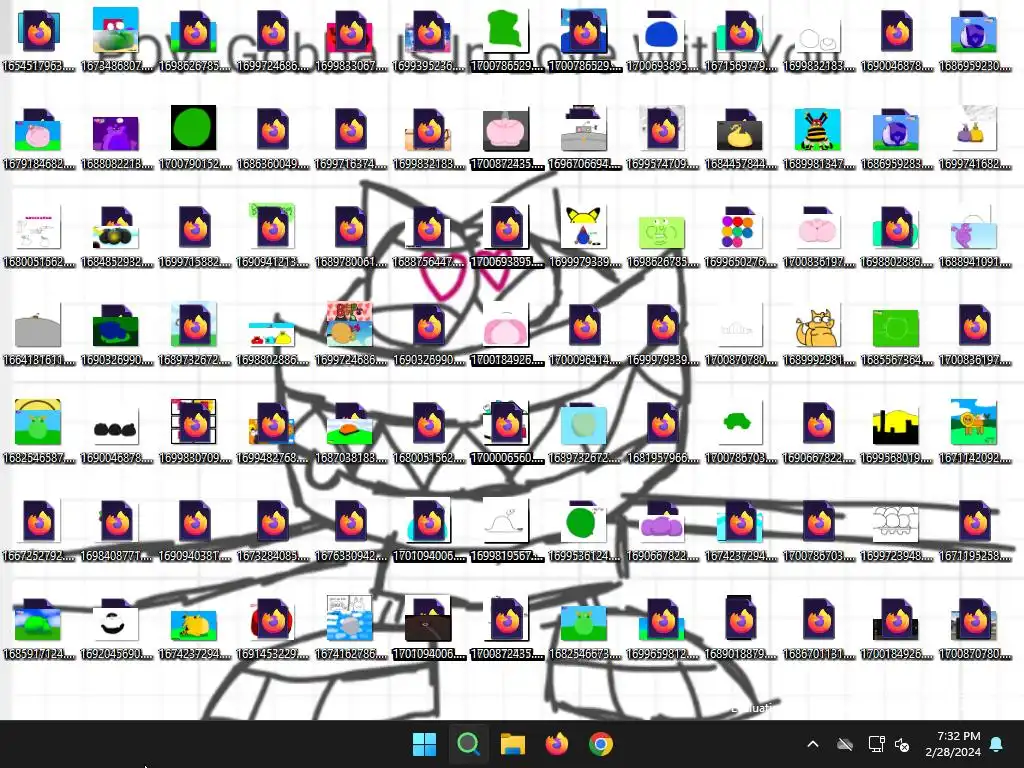Select the file 1686959283 thumbnail

(x=896, y=129)
